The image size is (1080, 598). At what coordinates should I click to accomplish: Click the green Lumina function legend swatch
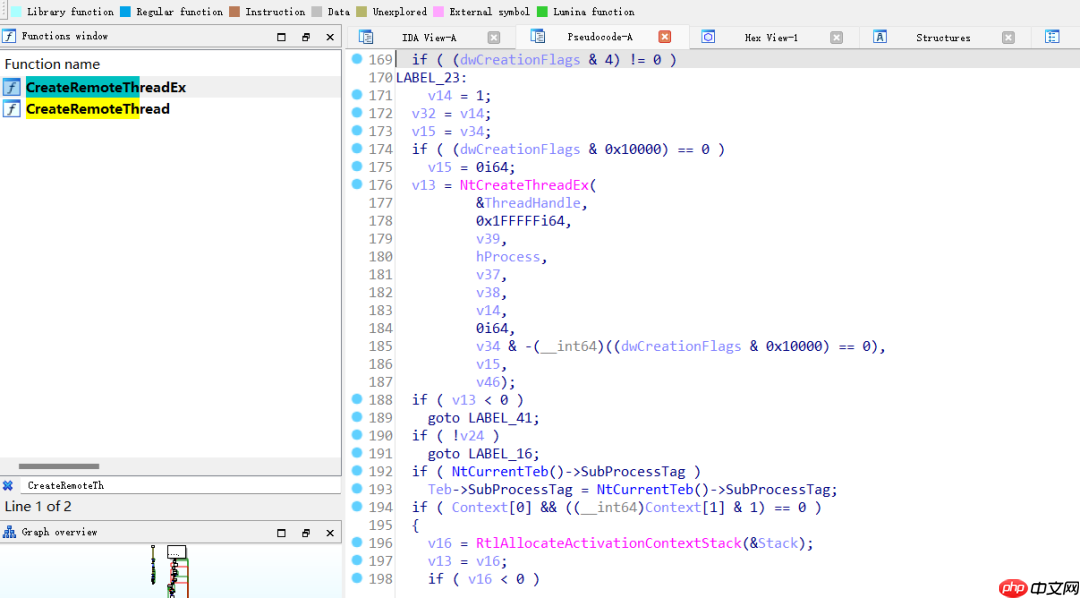click(x=542, y=12)
